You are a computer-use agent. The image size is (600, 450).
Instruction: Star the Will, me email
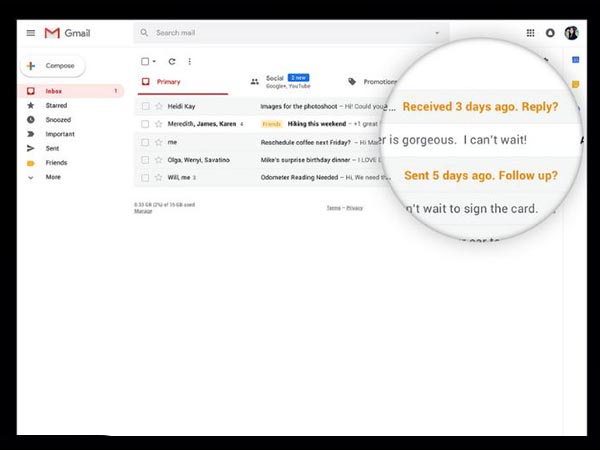(x=158, y=178)
